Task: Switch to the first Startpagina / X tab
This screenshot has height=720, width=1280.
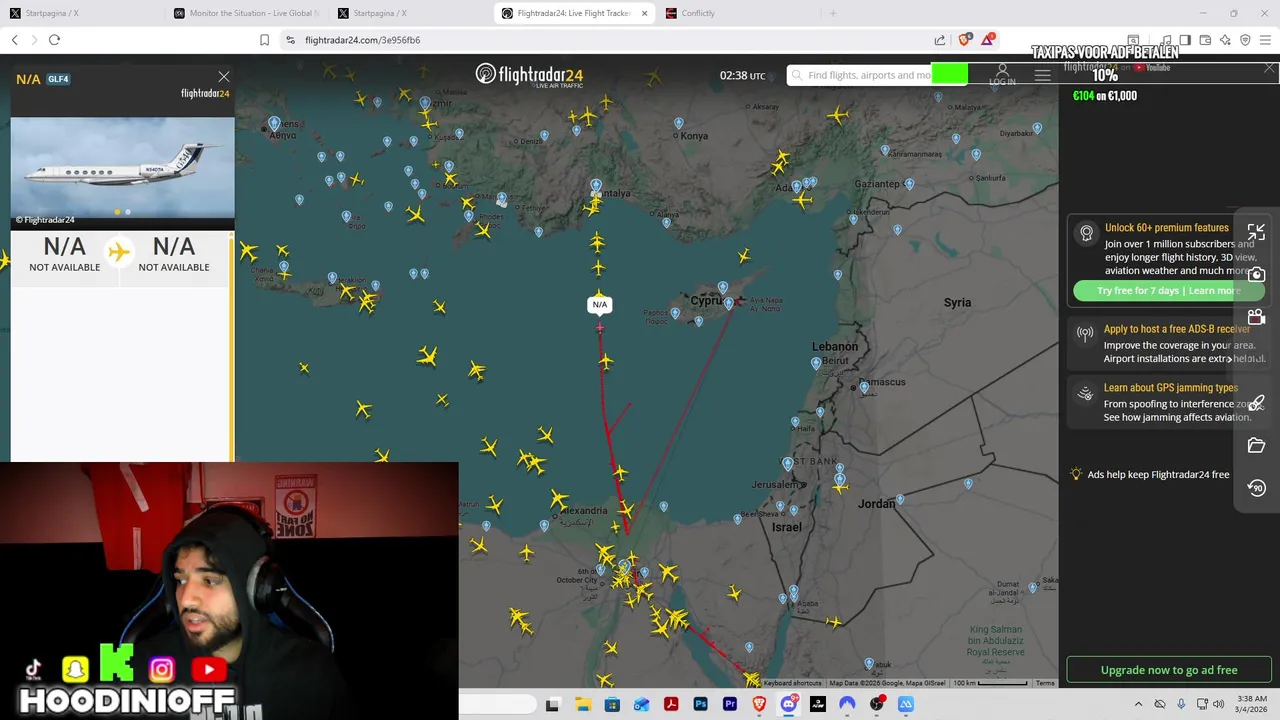Action: 82,13
